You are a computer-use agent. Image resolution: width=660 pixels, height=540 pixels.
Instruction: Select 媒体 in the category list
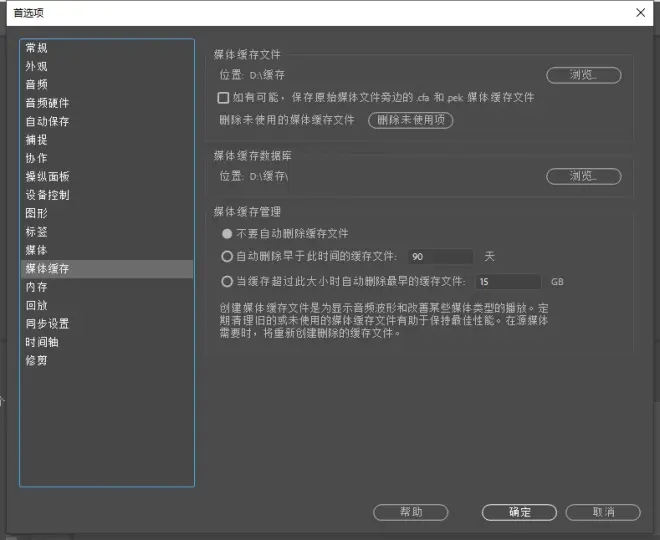point(107,250)
